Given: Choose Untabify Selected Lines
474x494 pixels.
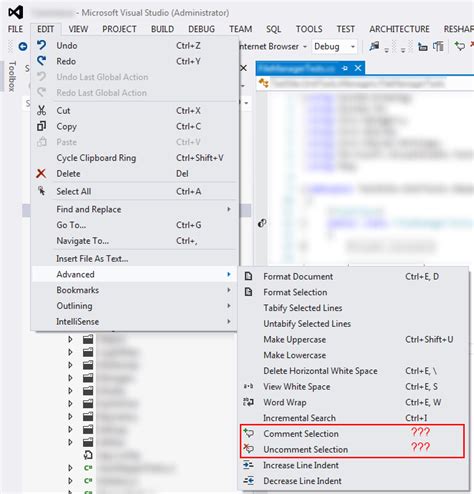Looking at the screenshot, I should coord(353,323).
